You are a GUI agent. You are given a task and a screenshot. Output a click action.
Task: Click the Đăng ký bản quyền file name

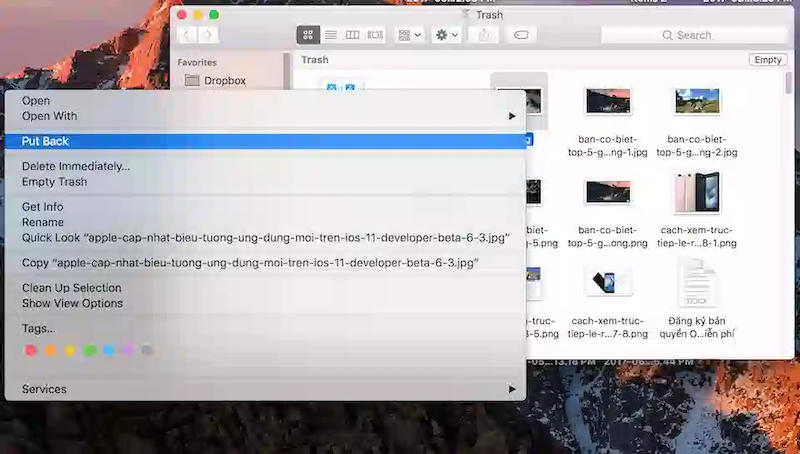tap(697, 327)
